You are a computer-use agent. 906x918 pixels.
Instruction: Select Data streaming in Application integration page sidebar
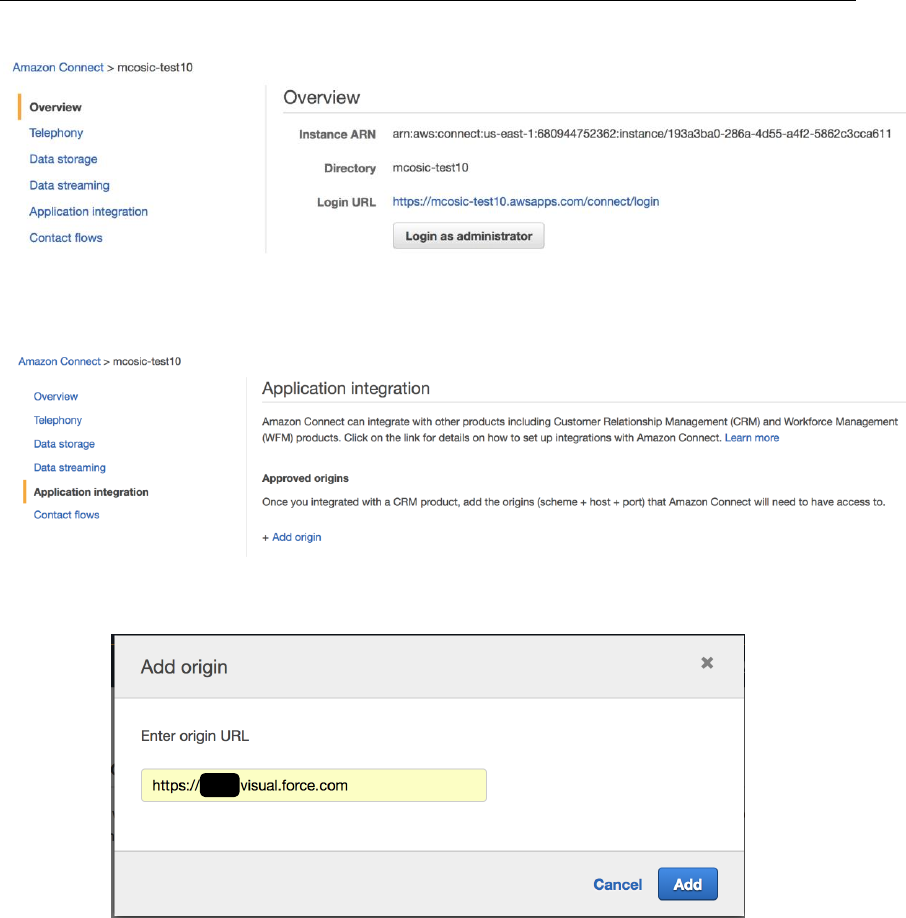click(69, 468)
